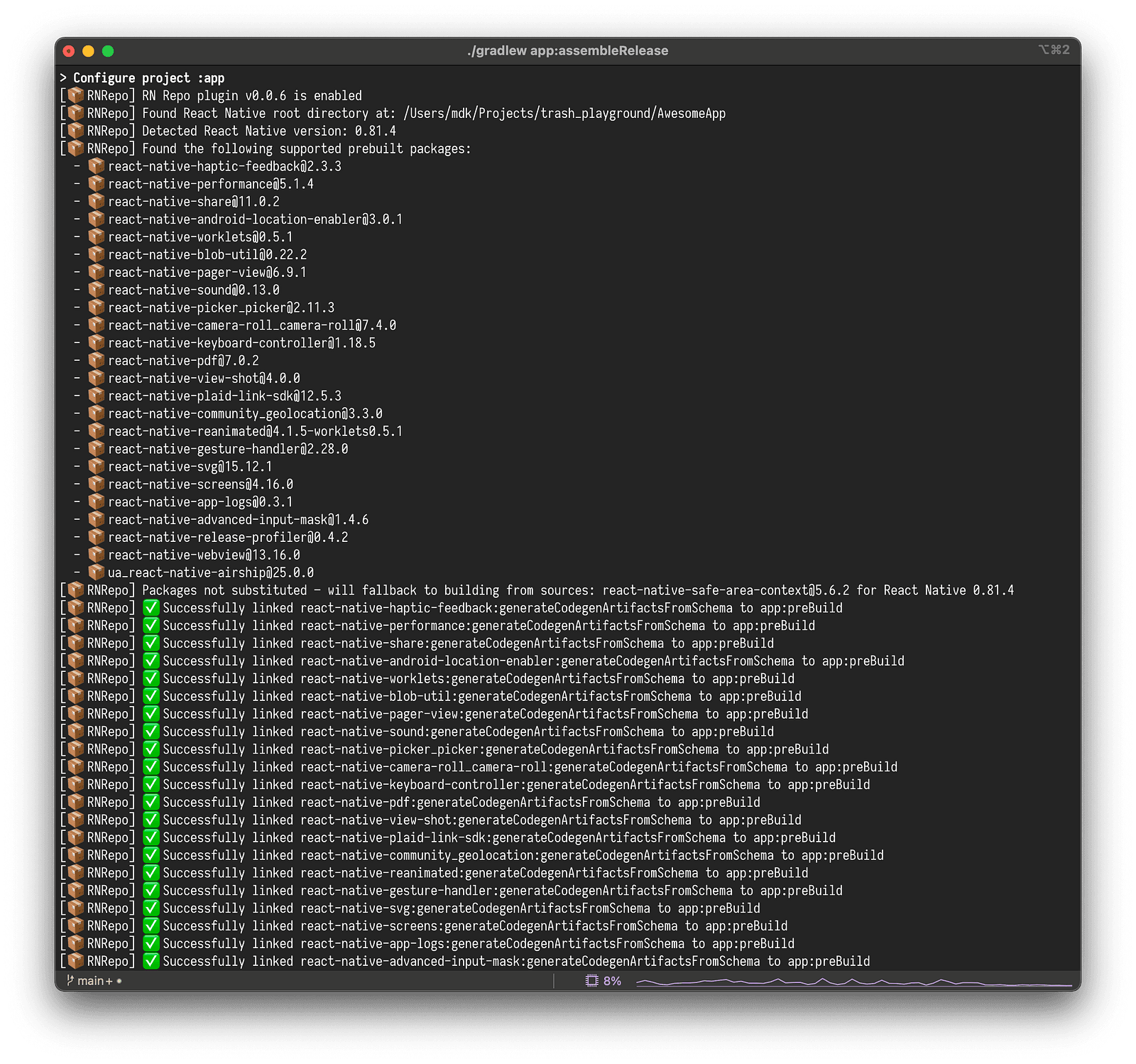Click the 'main+' git branch label
This screenshot has height=1064, width=1136.
94,981
